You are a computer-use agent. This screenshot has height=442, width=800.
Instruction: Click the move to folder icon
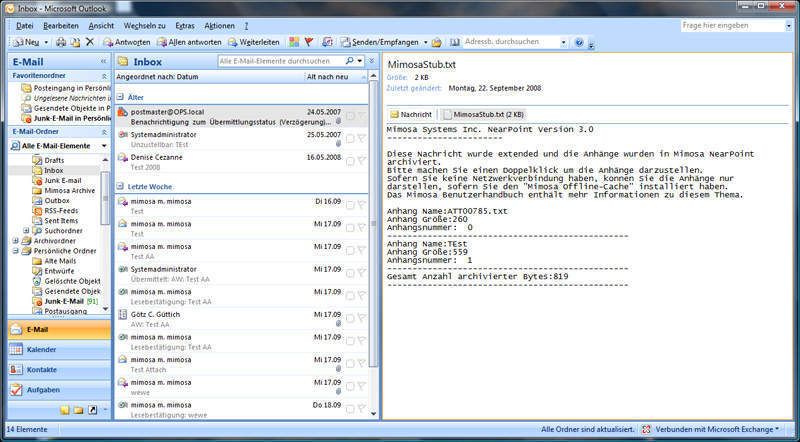[75, 42]
